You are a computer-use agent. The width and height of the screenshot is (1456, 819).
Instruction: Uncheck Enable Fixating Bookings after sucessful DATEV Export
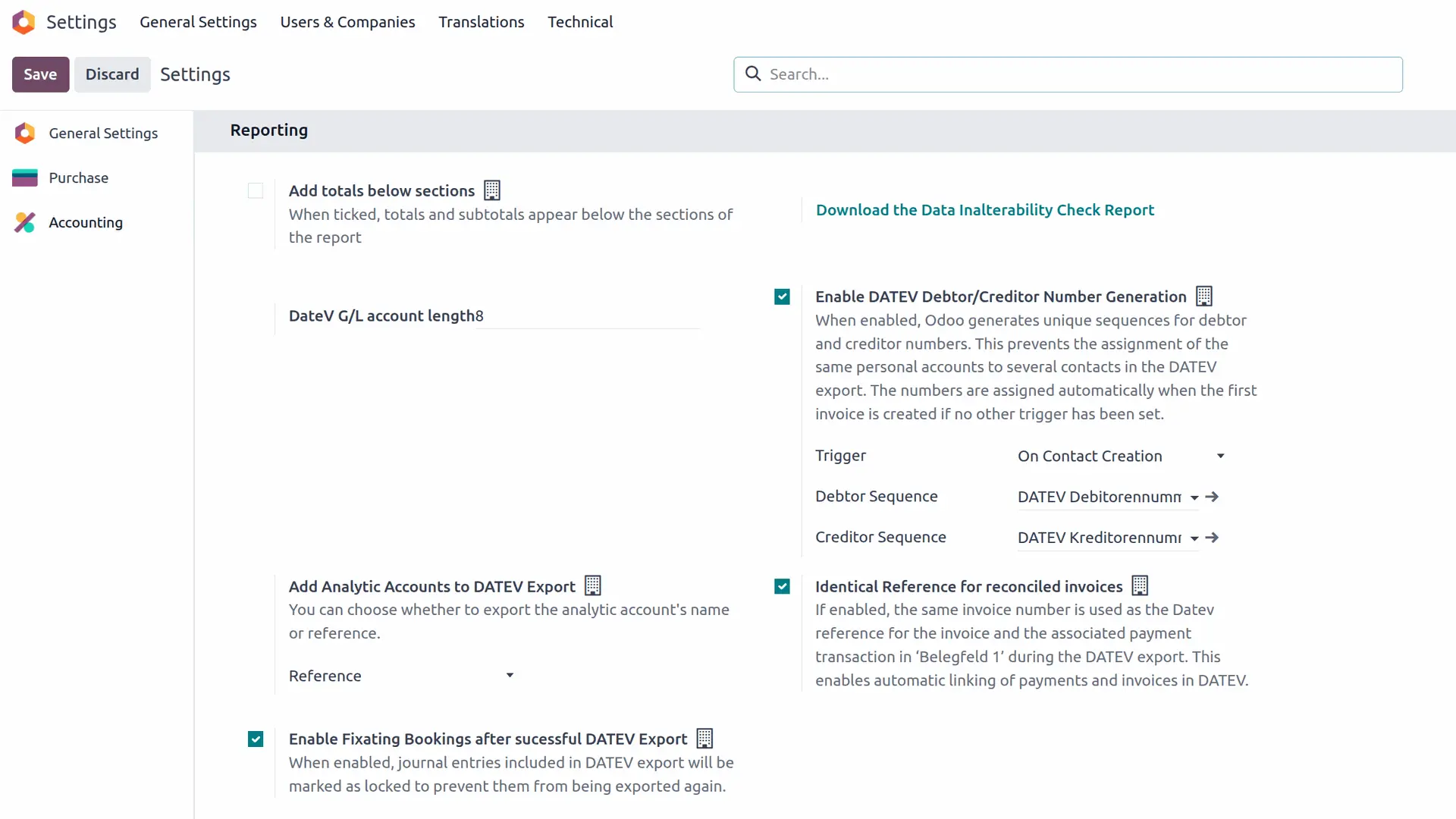click(x=255, y=739)
